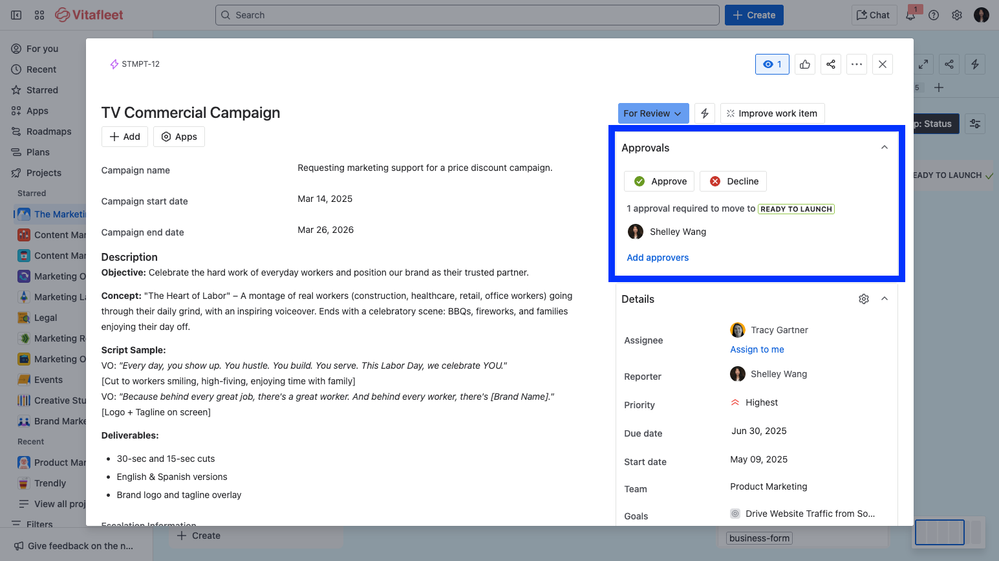Open Roadmaps in sidebar
Viewport: 999px width, 561px height.
point(48,132)
